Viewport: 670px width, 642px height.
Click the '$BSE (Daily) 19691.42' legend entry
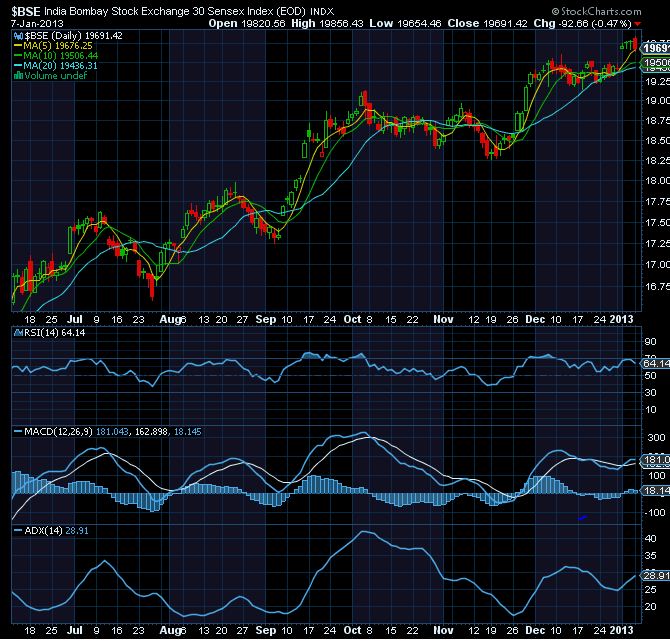(x=73, y=36)
